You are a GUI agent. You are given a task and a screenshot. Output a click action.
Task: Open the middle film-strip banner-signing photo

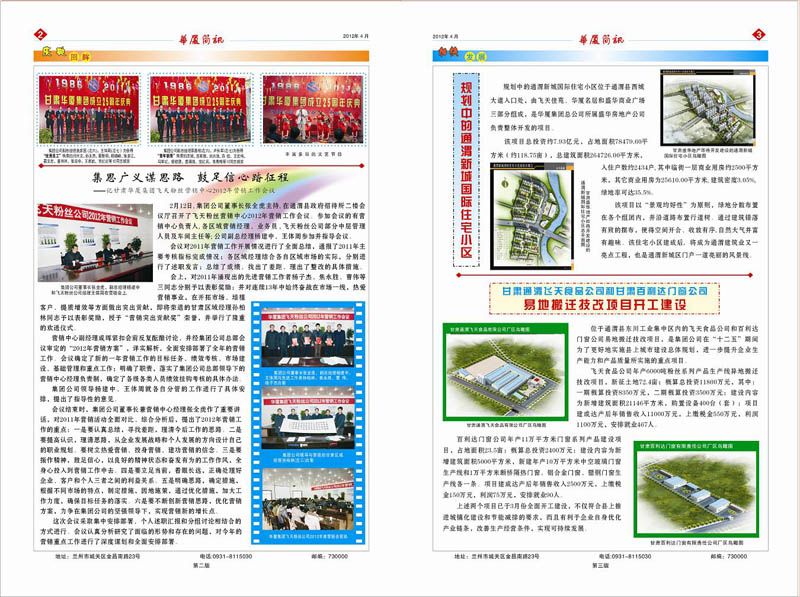[x=308, y=416]
